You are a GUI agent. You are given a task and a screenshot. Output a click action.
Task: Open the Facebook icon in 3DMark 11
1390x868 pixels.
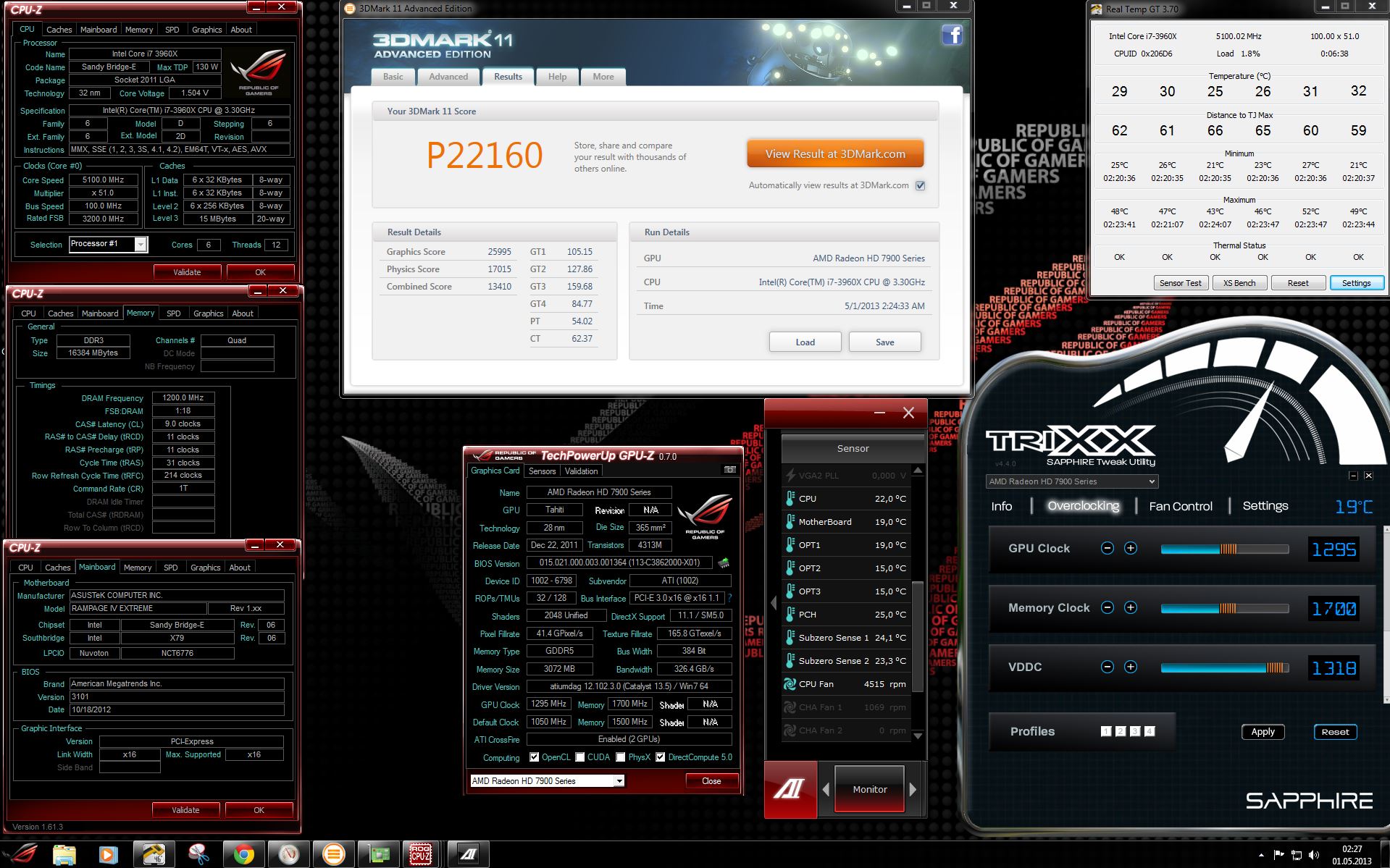(952, 35)
